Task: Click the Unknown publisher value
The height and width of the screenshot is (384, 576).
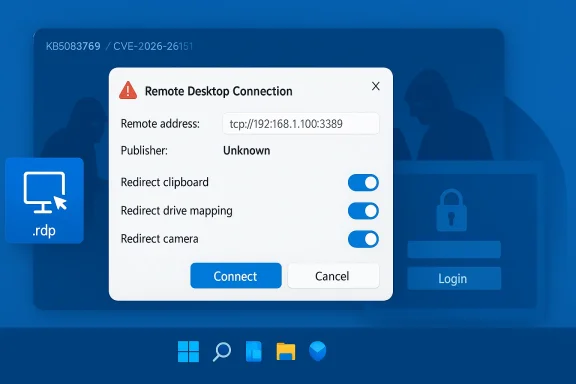Action: (x=246, y=151)
